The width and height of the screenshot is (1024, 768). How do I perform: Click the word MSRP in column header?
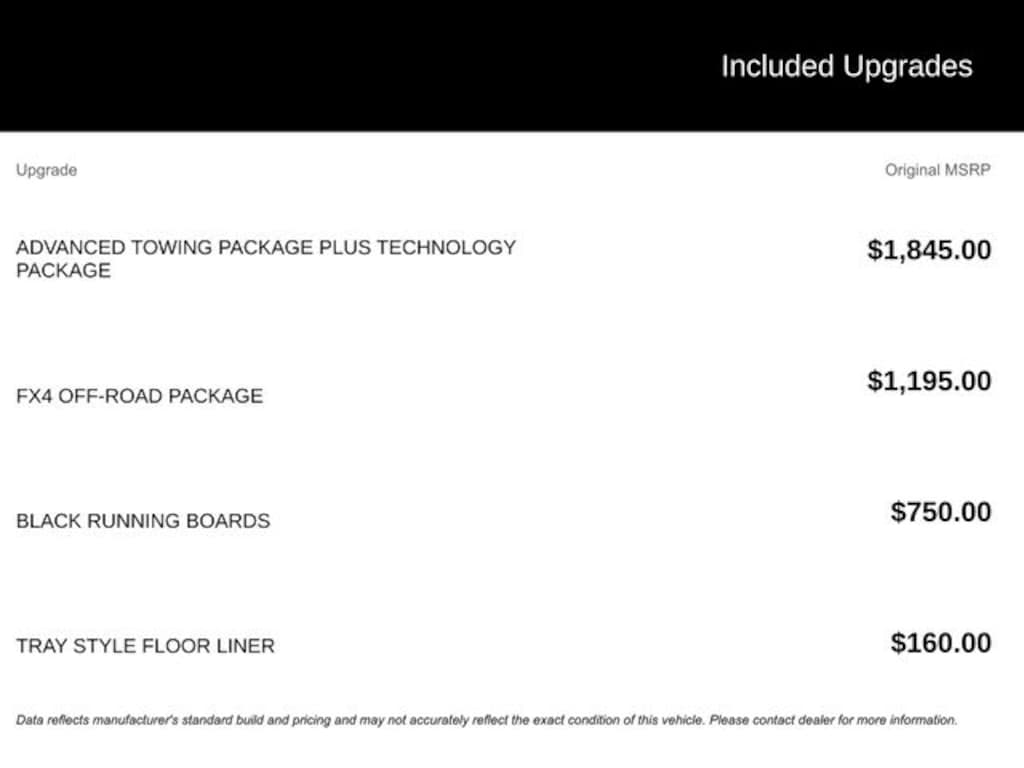968,170
